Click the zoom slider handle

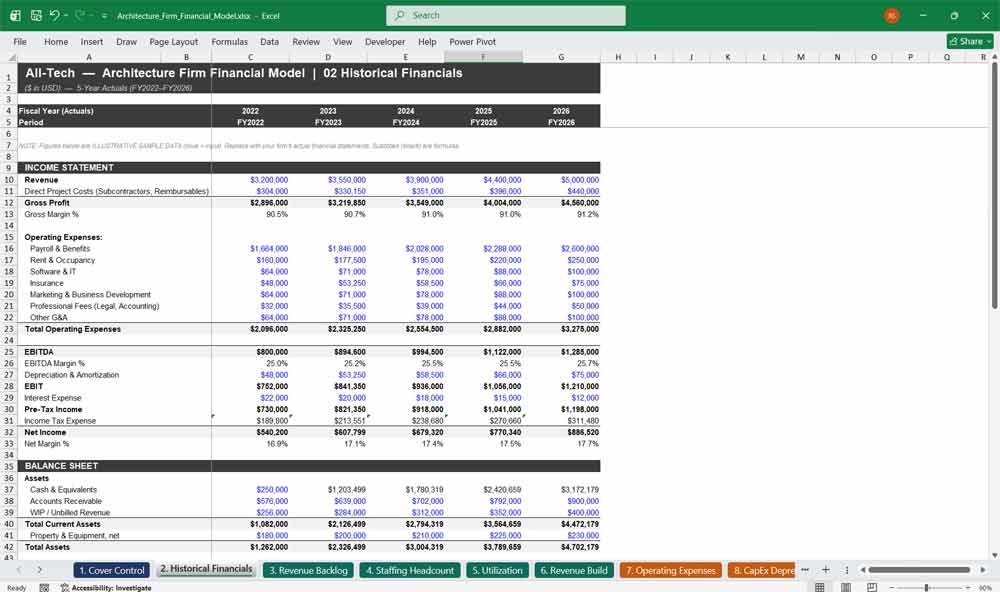point(926,587)
